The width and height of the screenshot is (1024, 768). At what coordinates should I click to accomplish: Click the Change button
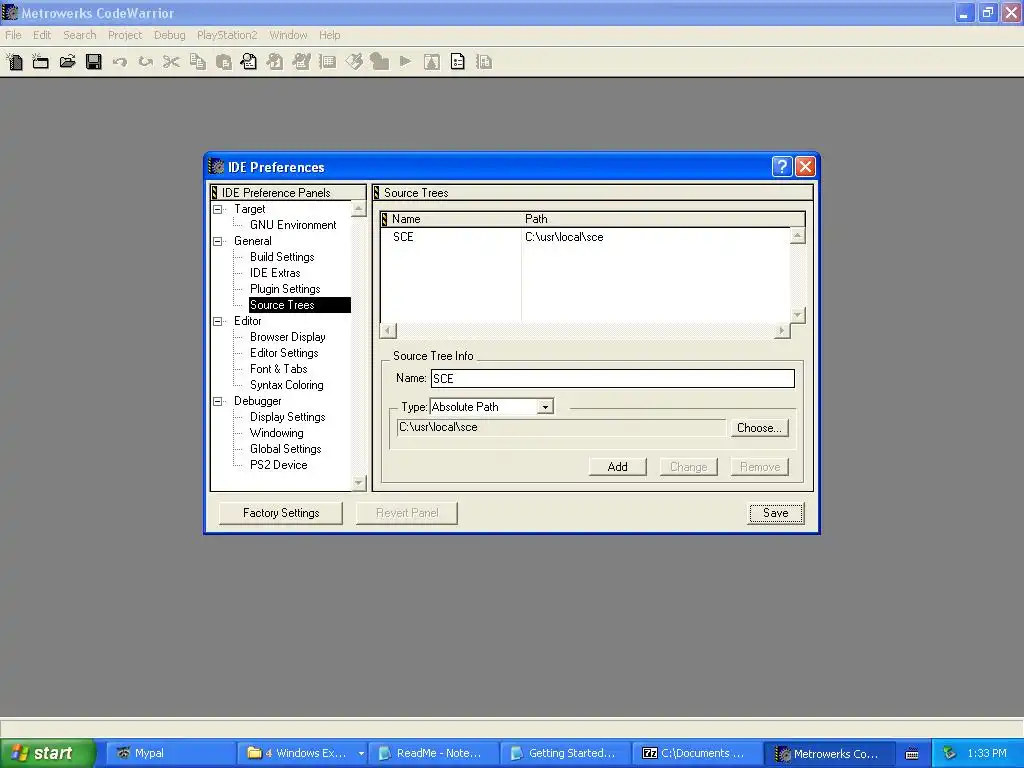pos(688,467)
